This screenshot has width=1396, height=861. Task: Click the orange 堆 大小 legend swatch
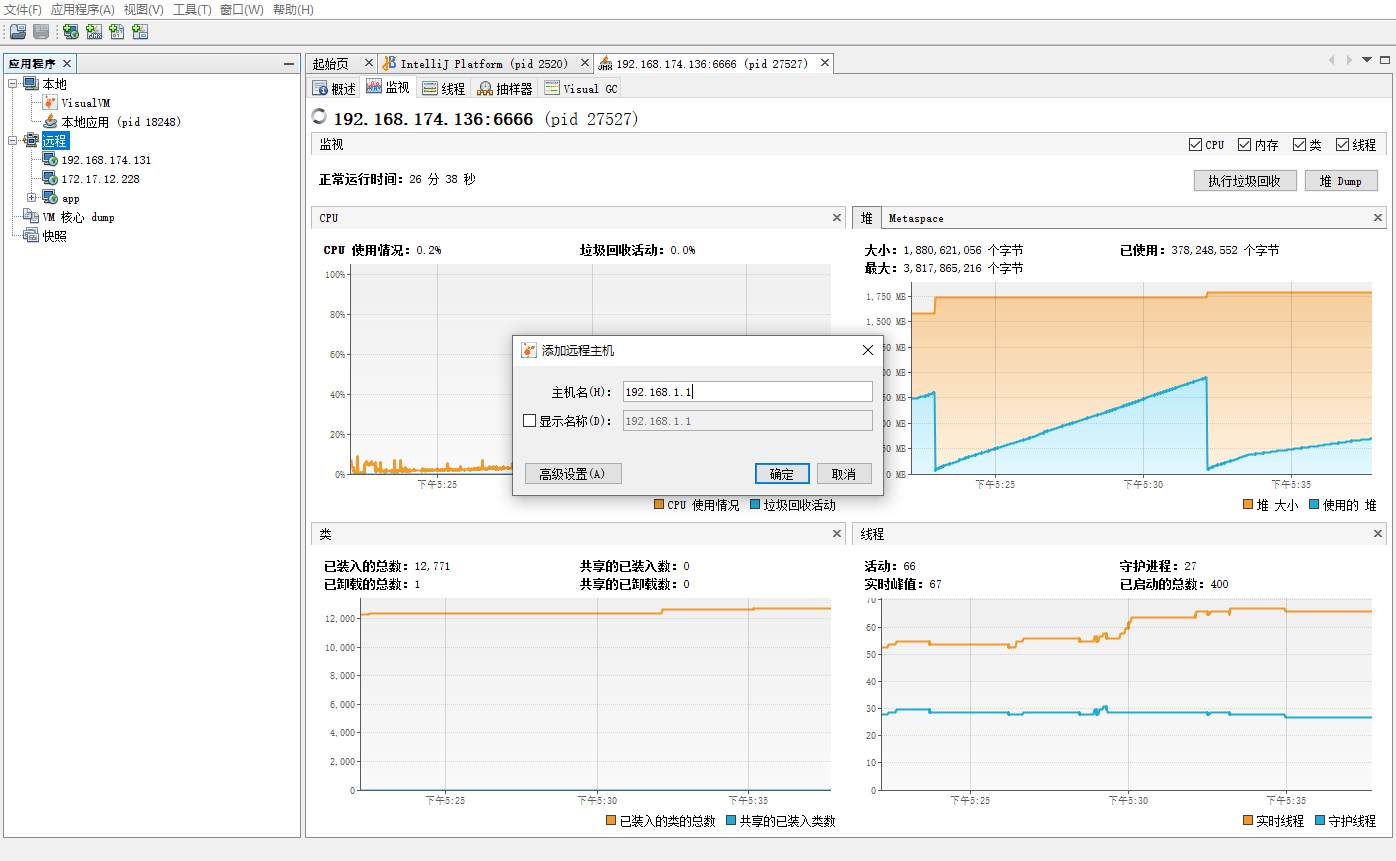point(1249,505)
